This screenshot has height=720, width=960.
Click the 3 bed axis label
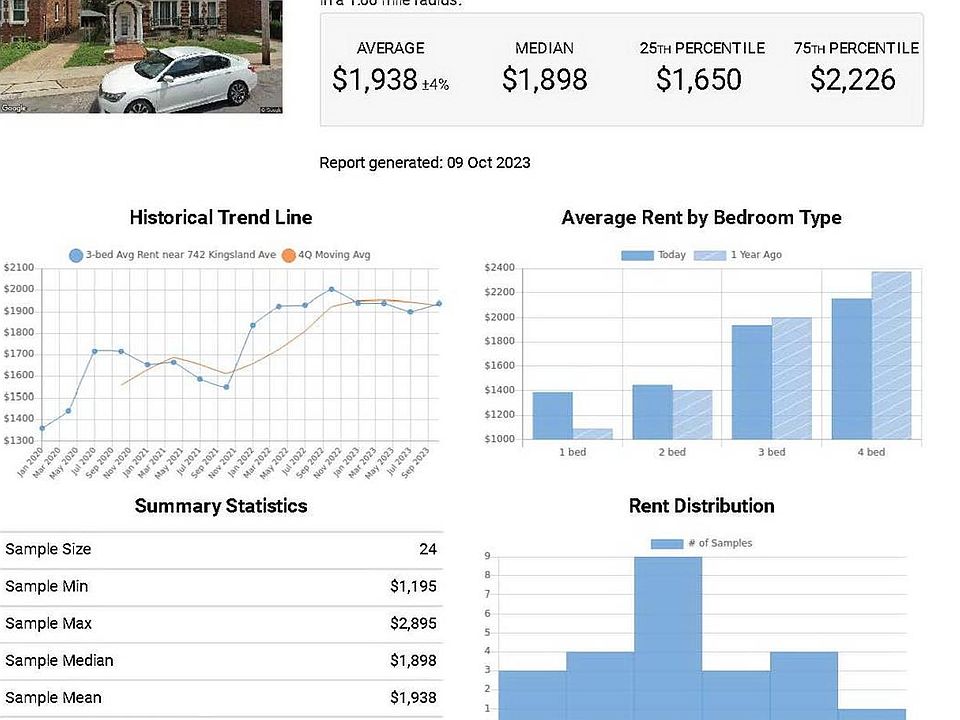pos(771,452)
